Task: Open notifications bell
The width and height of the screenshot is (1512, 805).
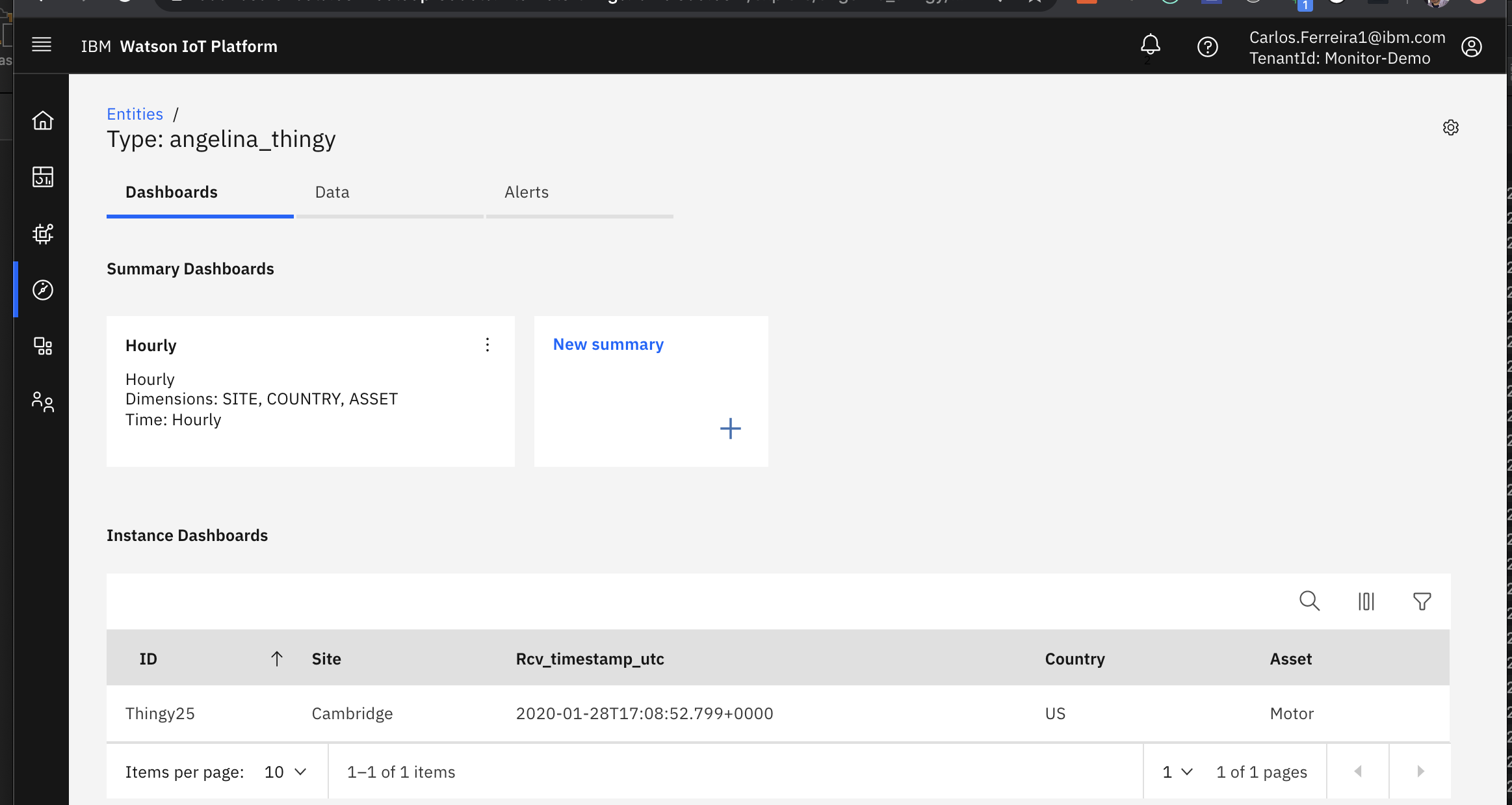Action: (1150, 46)
